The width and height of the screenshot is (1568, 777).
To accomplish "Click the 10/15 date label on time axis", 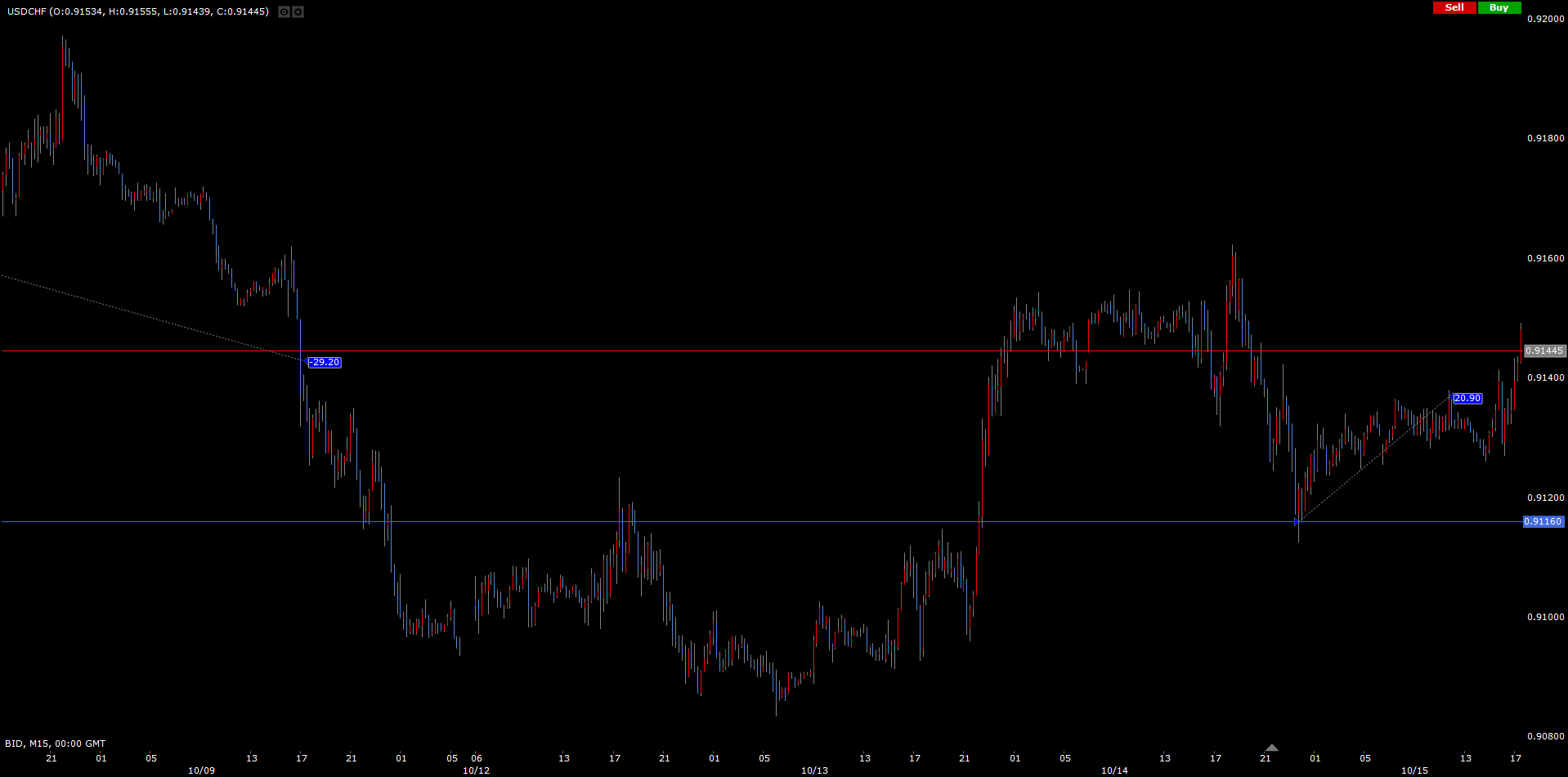I will [1414, 770].
